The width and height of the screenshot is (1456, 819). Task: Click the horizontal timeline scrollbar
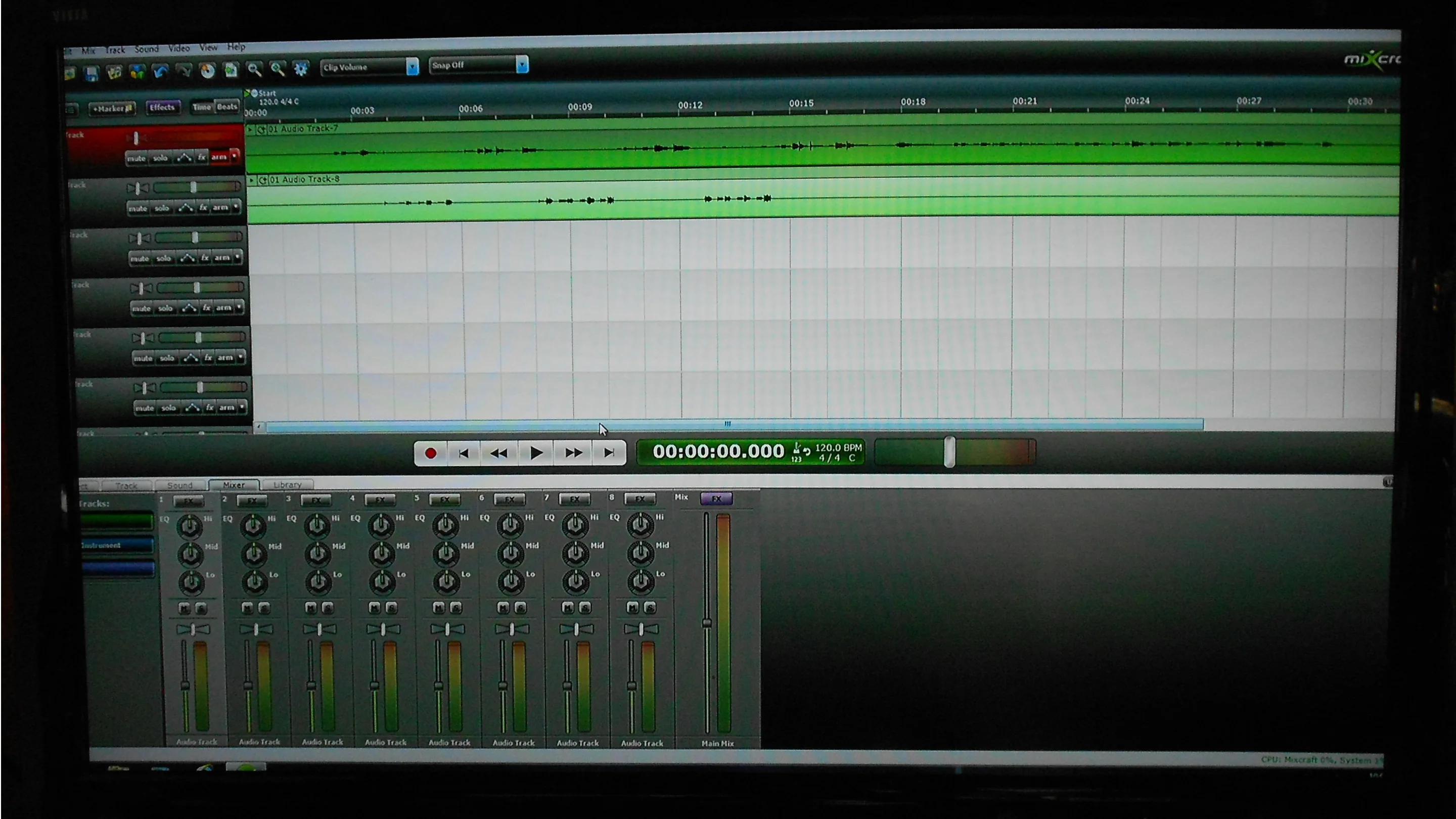(734, 425)
